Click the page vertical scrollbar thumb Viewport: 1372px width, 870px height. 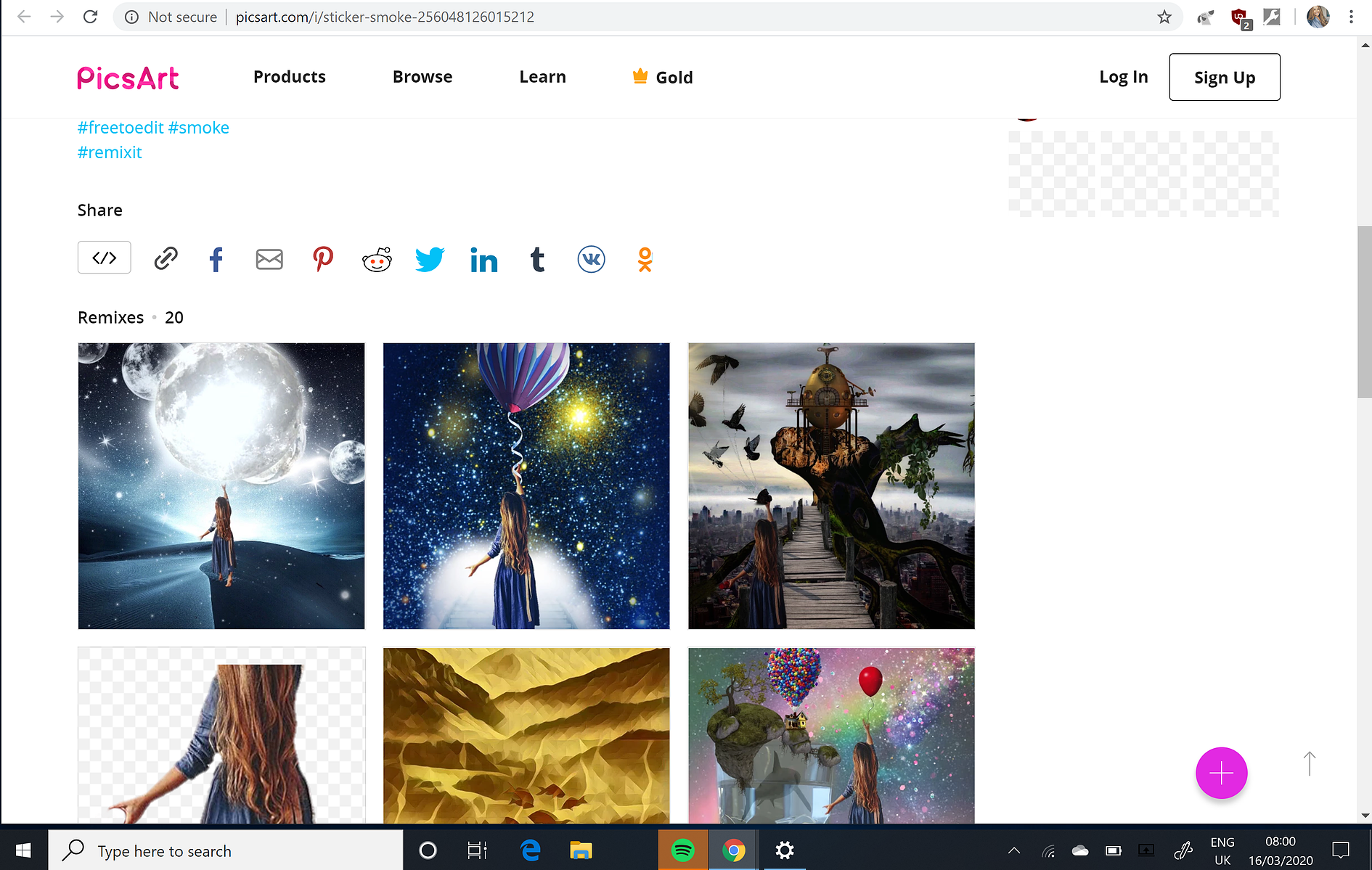1365,312
